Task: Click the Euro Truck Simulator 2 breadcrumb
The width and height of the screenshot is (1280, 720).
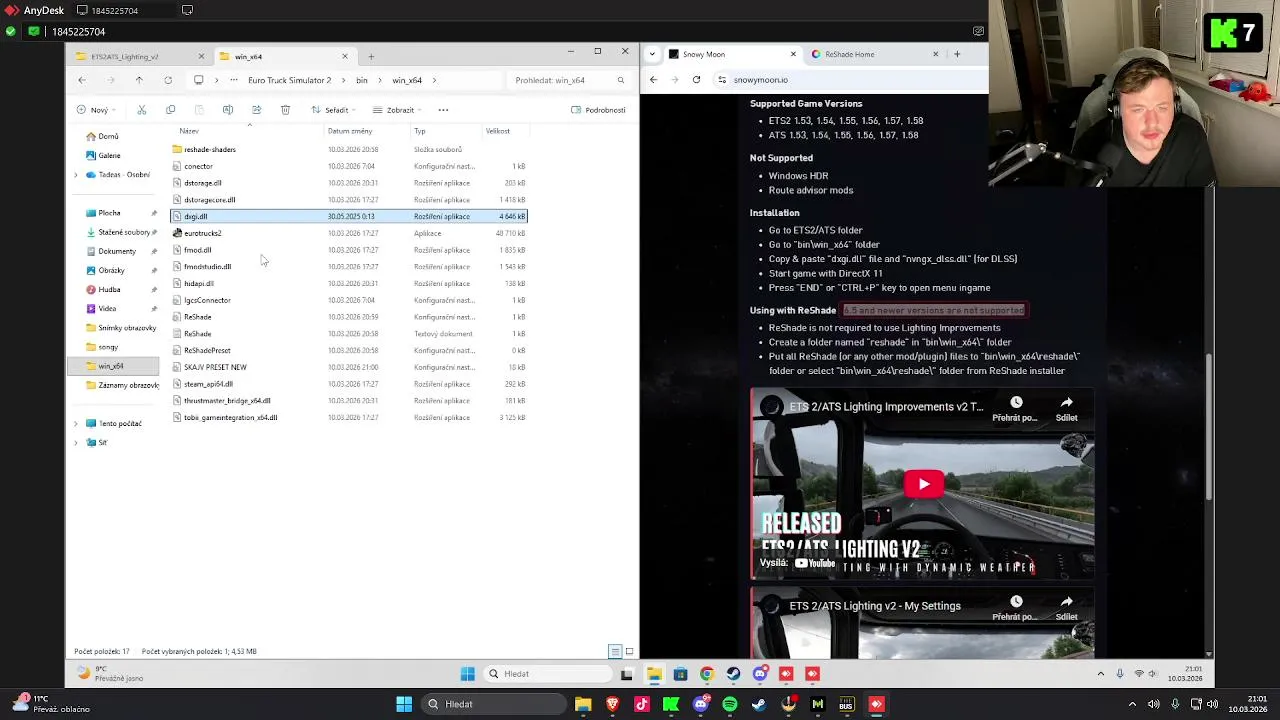Action: click(x=289, y=80)
